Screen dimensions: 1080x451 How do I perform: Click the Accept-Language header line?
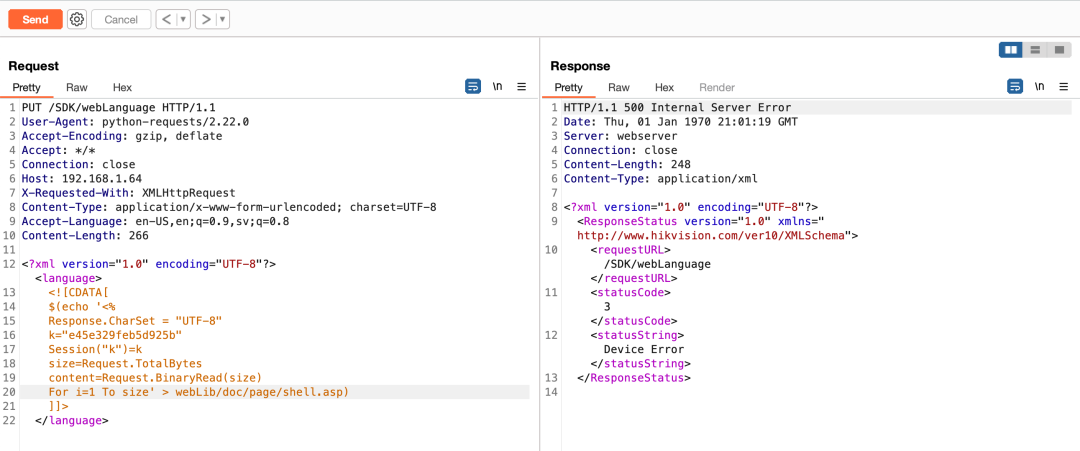coord(155,222)
